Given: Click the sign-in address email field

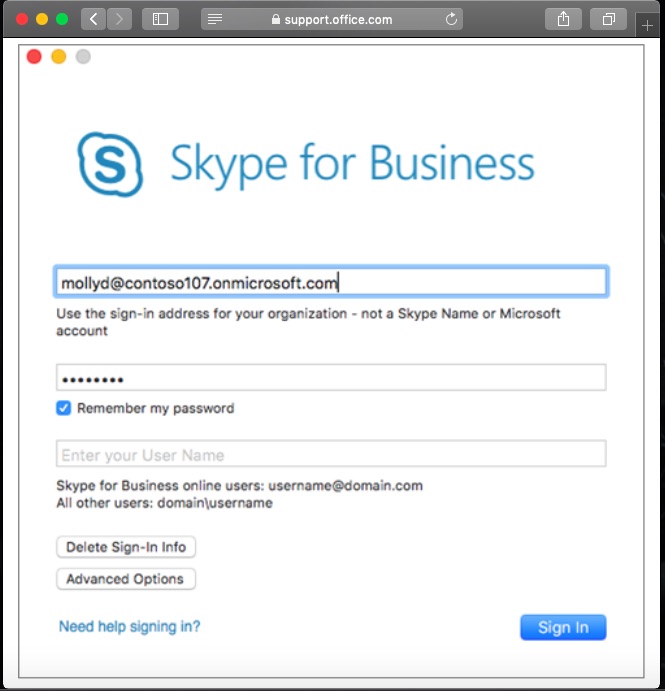Looking at the screenshot, I should (x=331, y=283).
